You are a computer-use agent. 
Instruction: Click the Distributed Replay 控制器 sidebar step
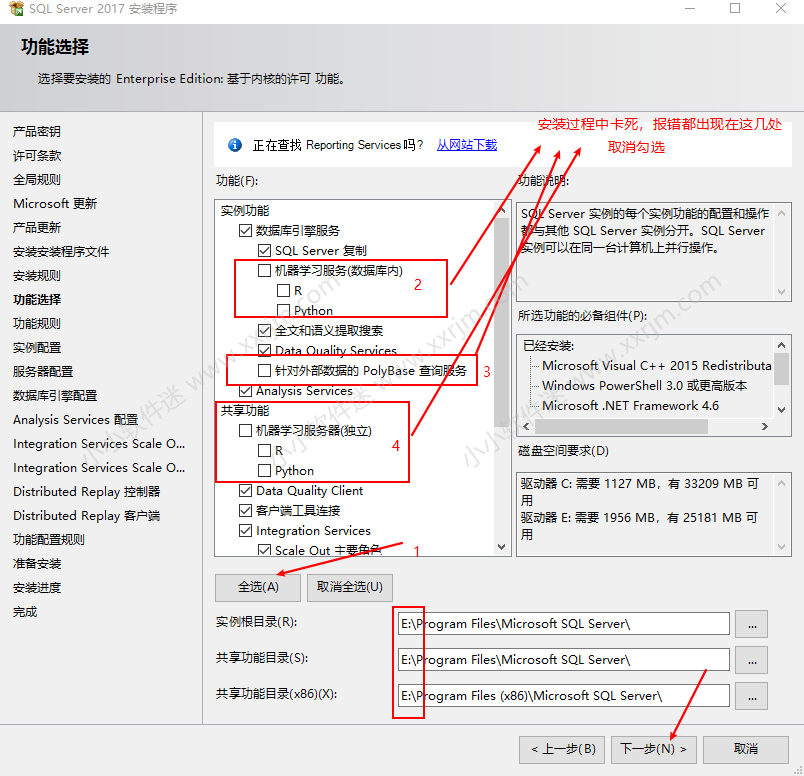87,492
